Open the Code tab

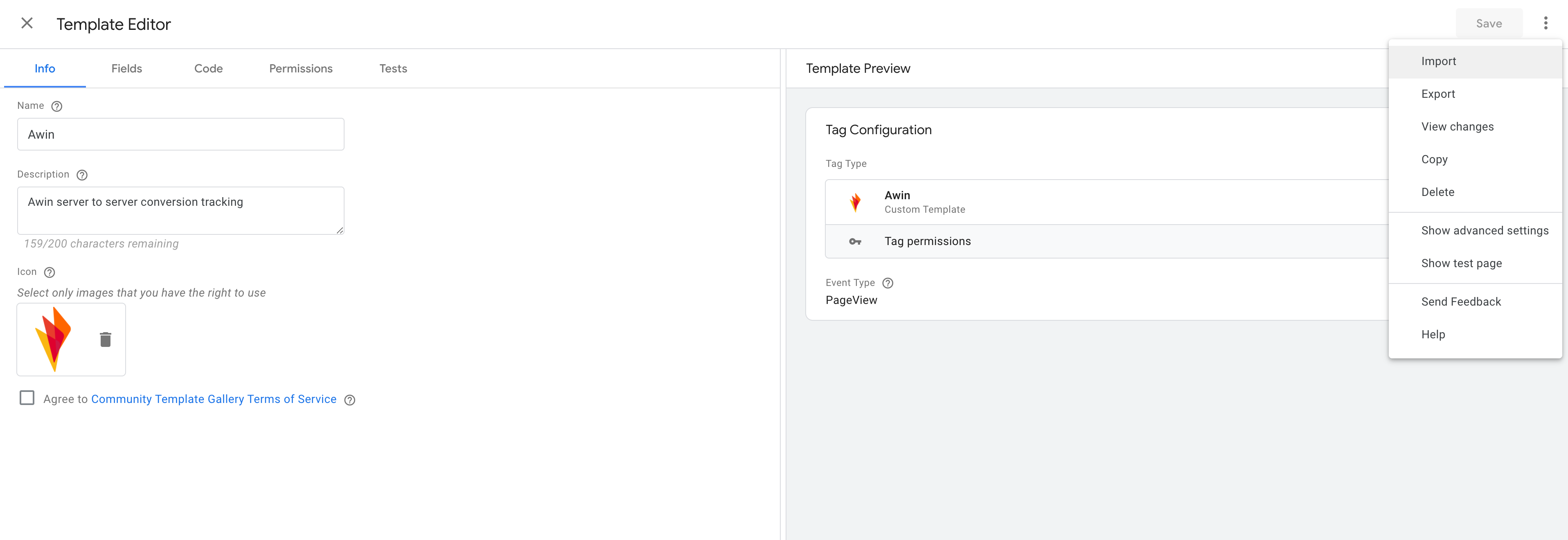(x=208, y=69)
